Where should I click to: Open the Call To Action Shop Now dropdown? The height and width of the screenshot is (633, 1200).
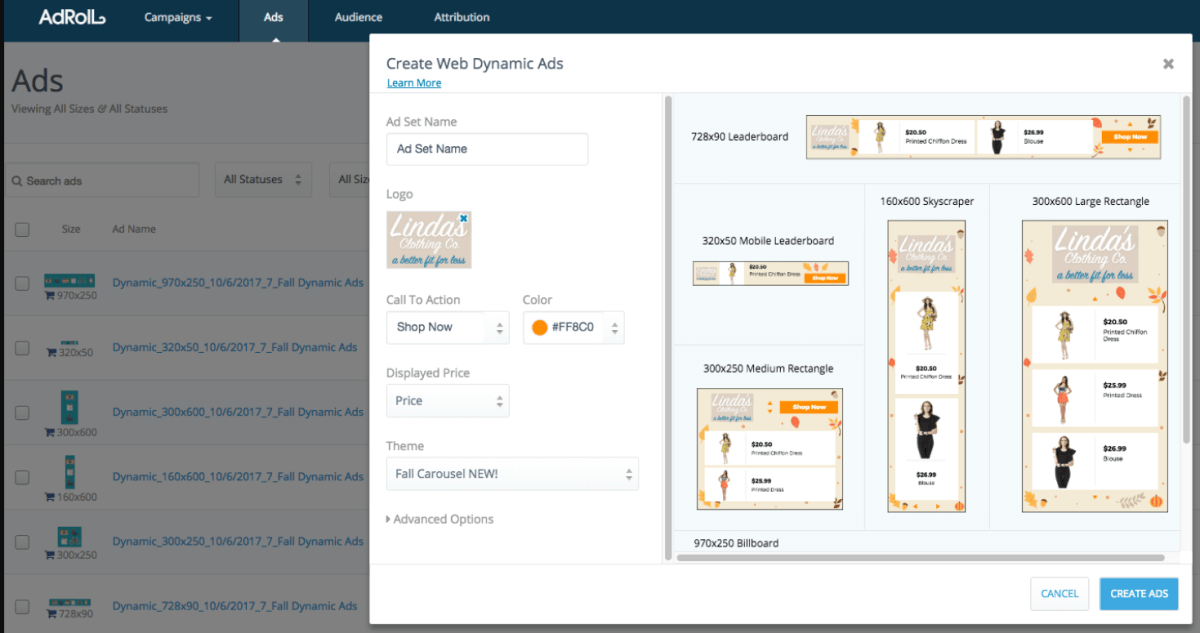448,327
